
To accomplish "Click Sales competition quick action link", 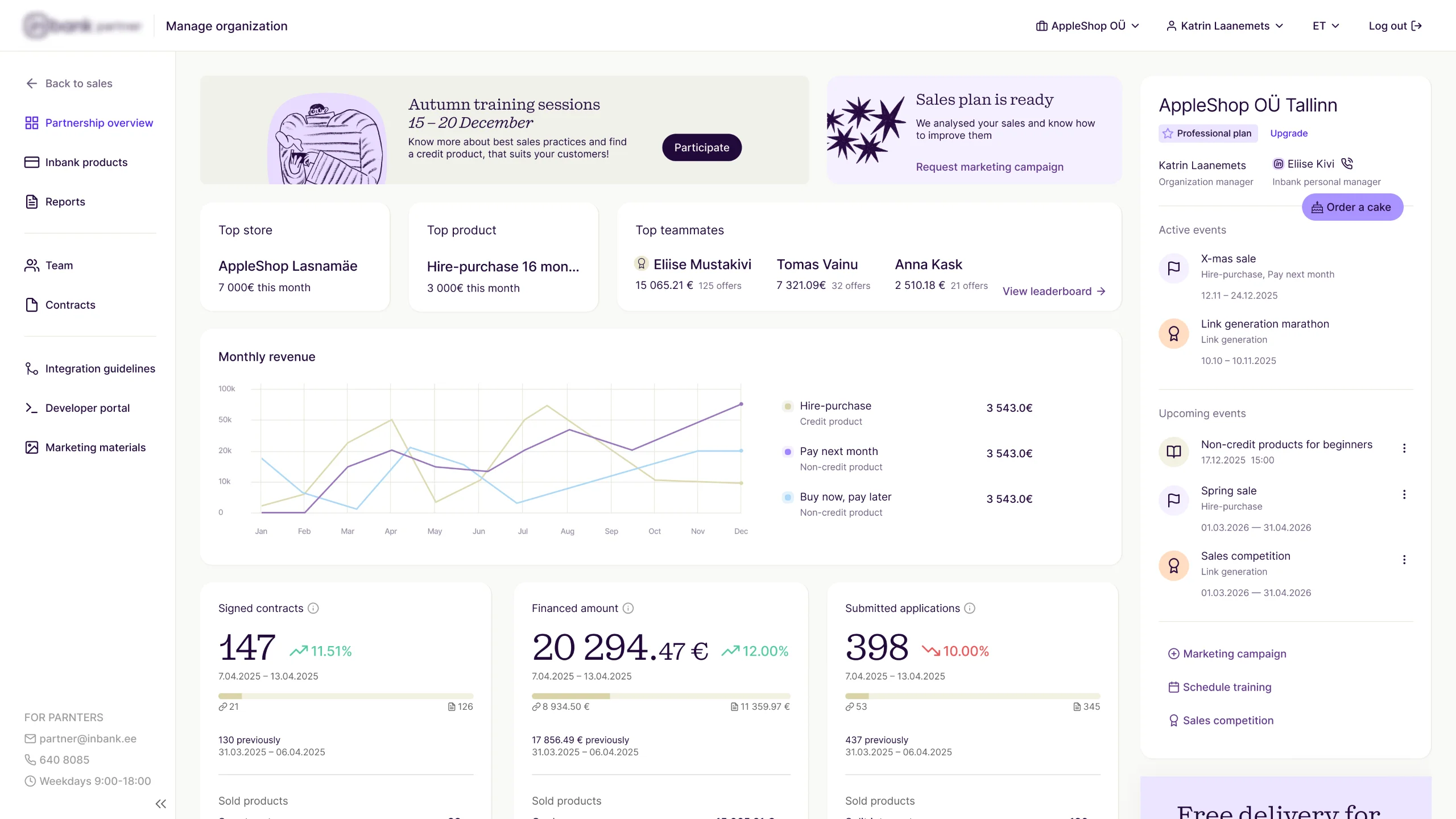I will point(1221,721).
